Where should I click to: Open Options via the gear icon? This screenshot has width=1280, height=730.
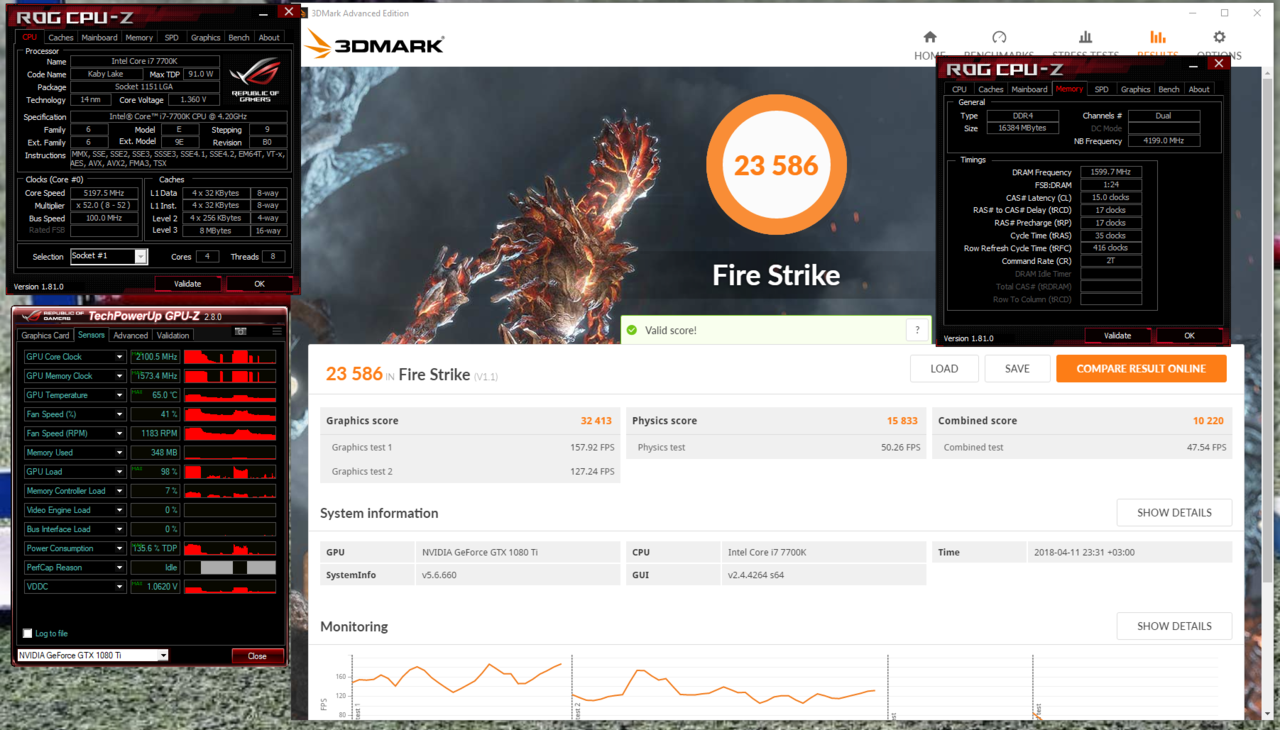pos(1219,37)
